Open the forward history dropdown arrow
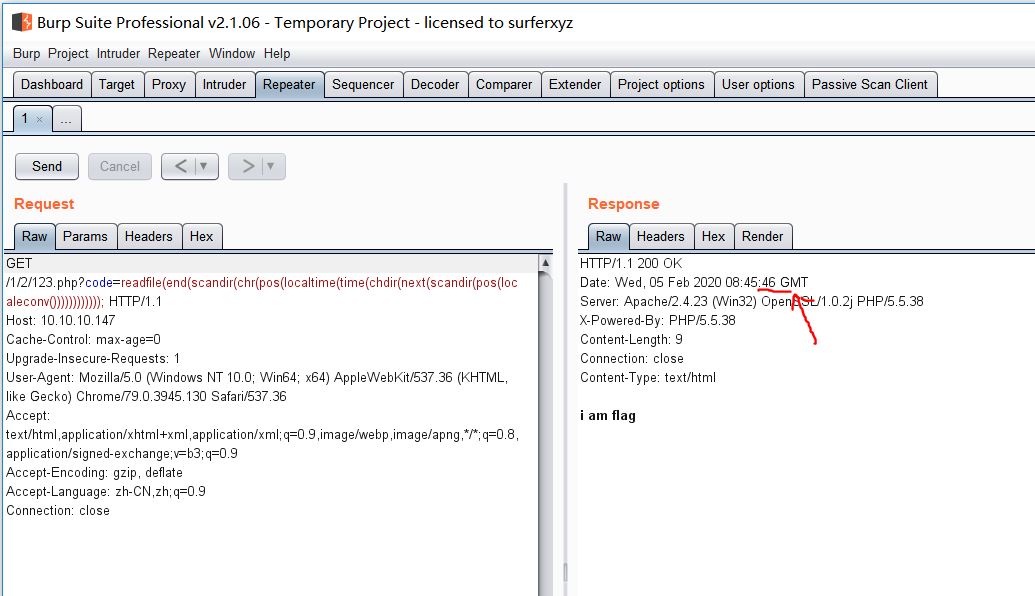Image resolution: width=1035 pixels, height=596 pixels. (x=271, y=166)
